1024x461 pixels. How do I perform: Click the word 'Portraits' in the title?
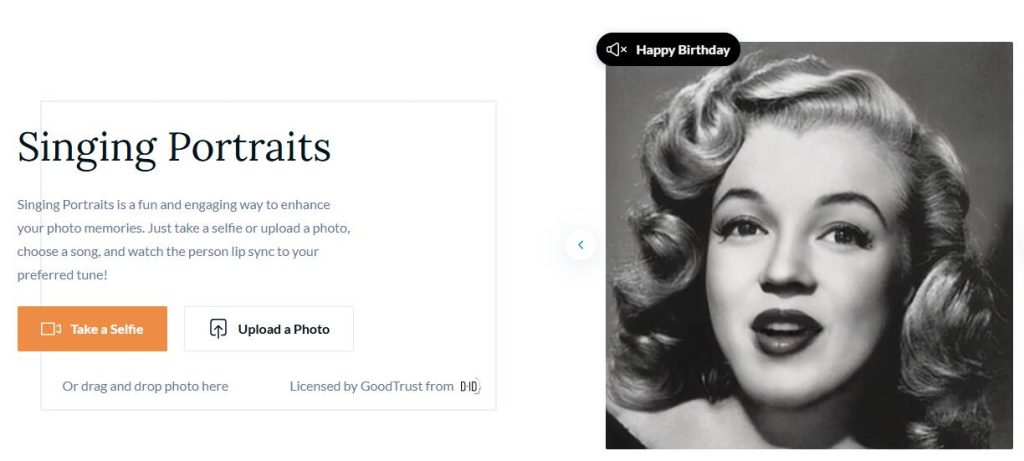click(249, 147)
